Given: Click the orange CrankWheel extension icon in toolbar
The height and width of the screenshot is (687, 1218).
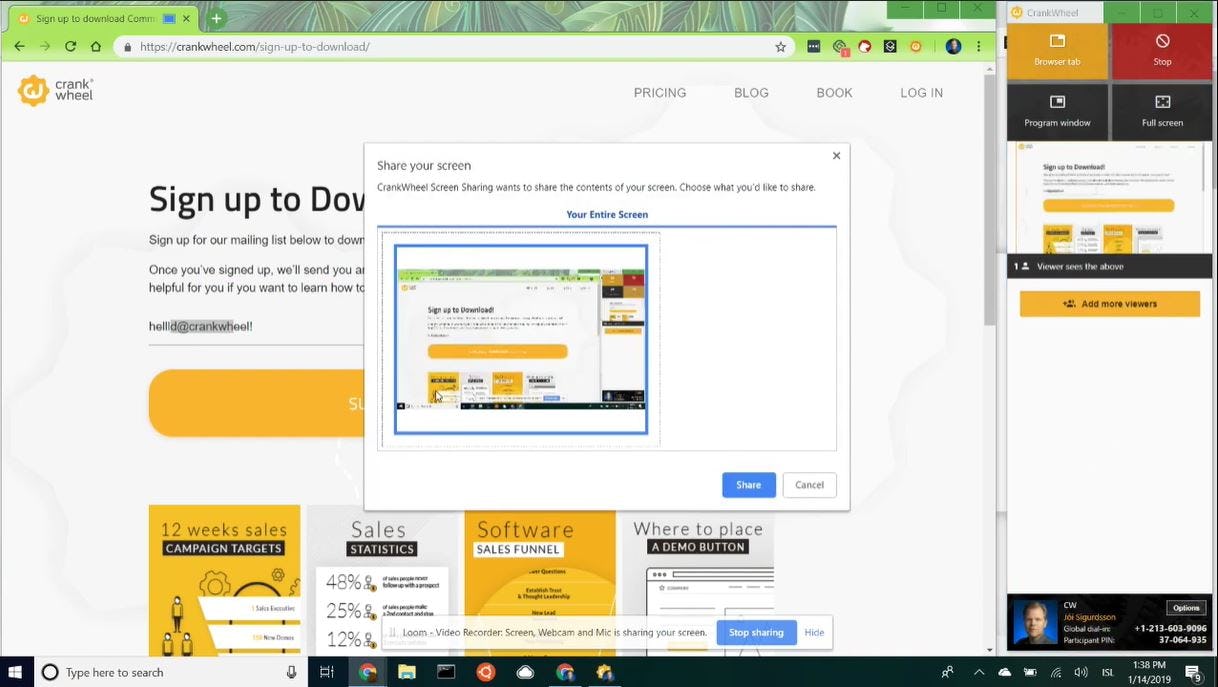Looking at the screenshot, I should (915, 46).
